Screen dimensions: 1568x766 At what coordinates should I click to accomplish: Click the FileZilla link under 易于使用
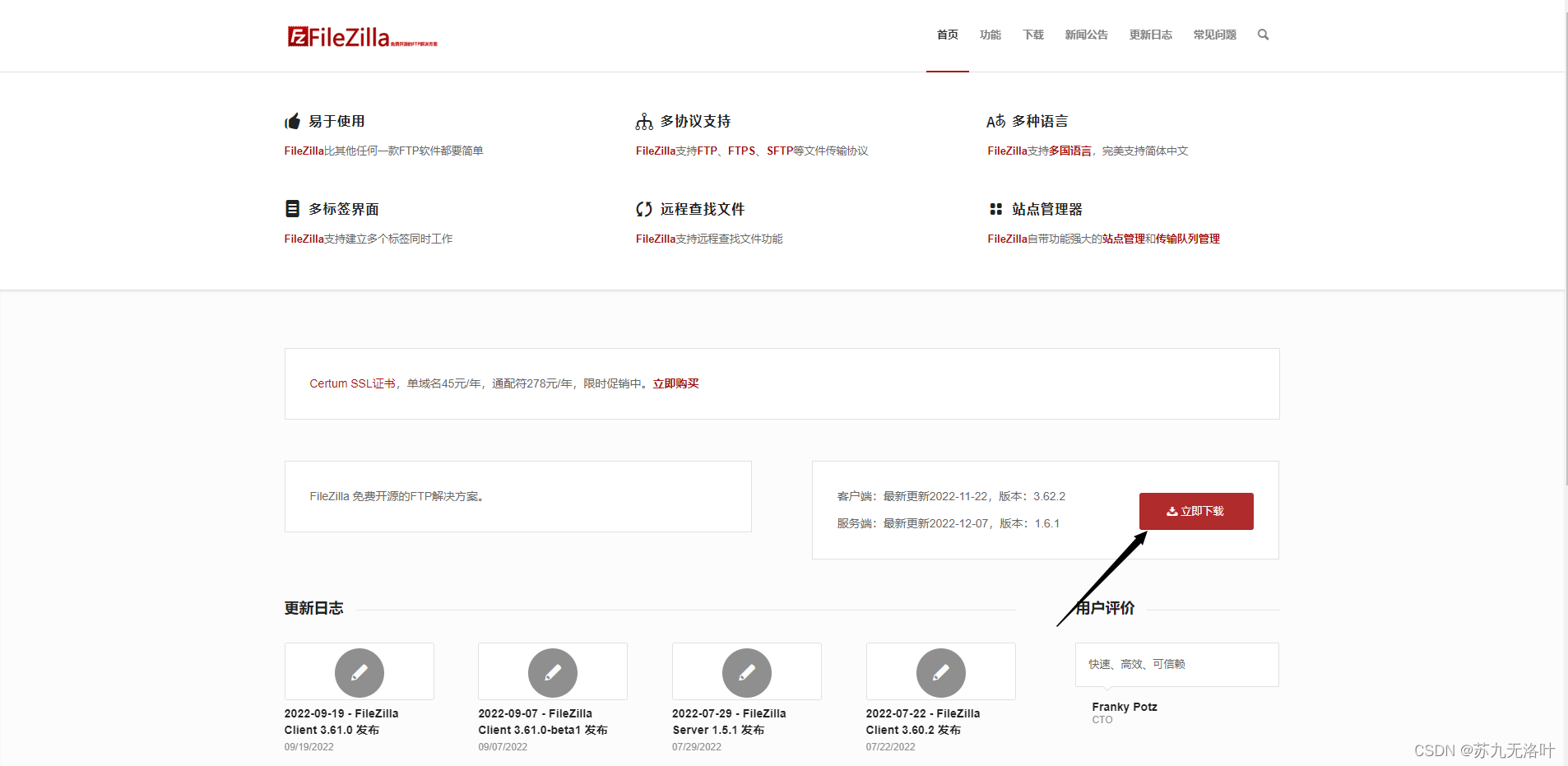(304, 151)
